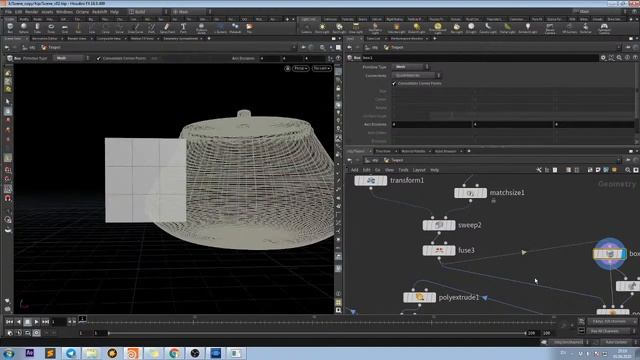Add a Point Light from the shelf

322,28
